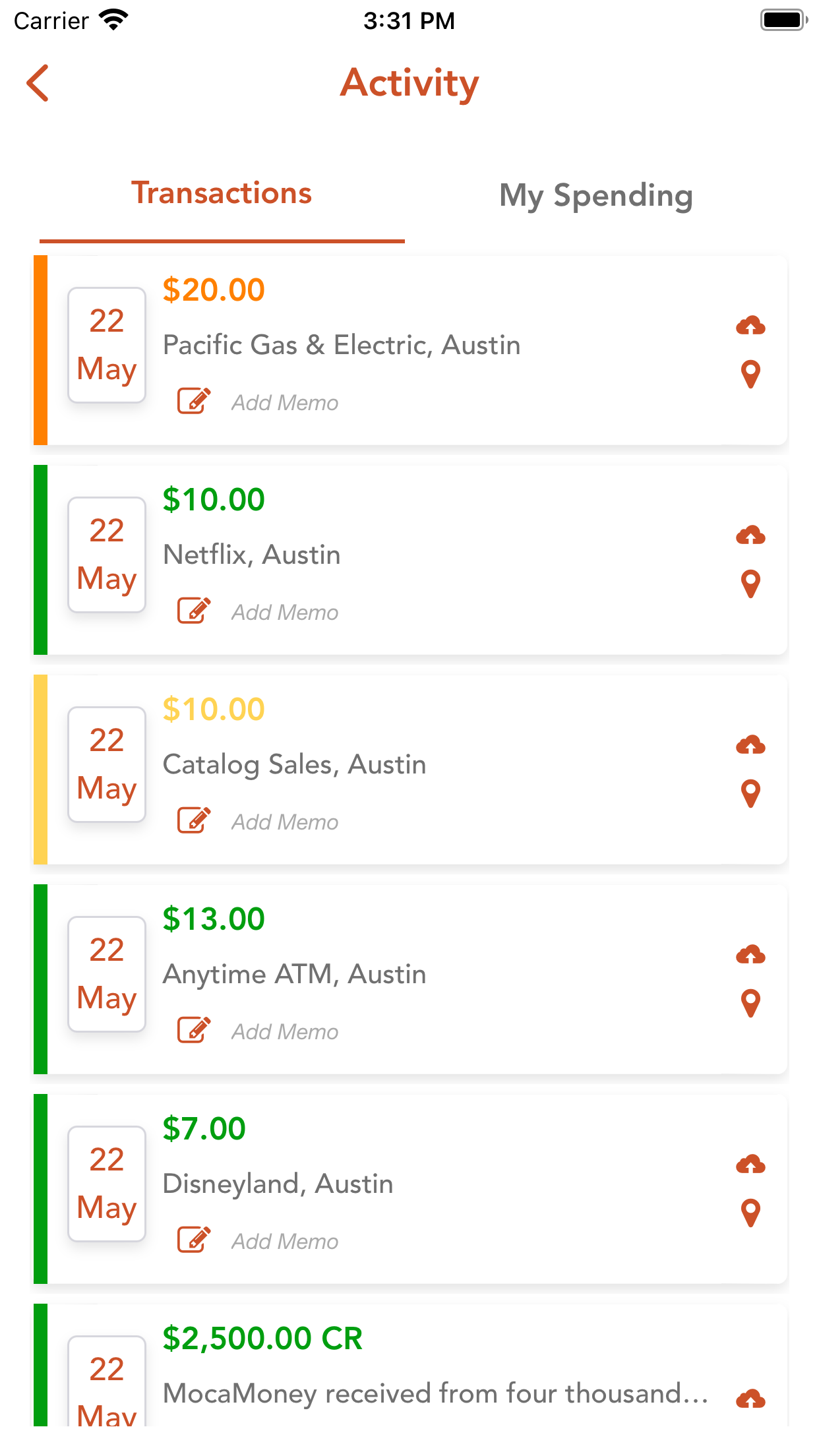819x1456 pixels.
Task: Tap memo edit icon for Anytime ATM
Action: click(x=194, y=1030)
